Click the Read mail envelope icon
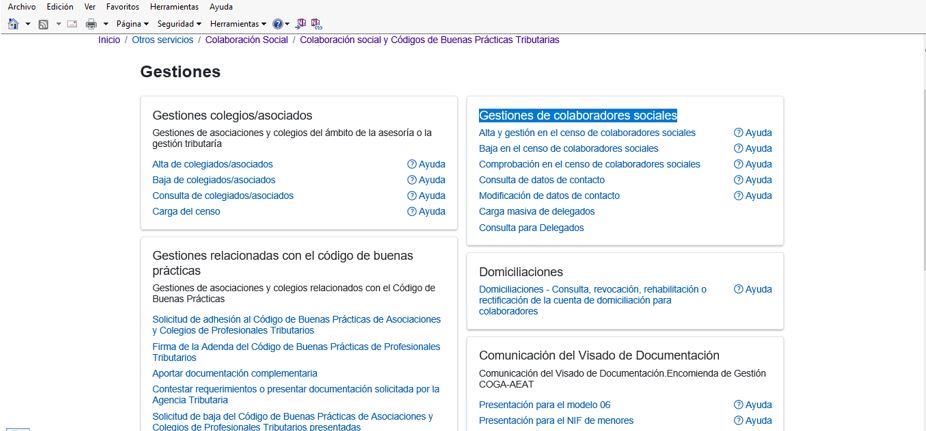This screenshot has height=431, width=926. click(x=72, y=23)
